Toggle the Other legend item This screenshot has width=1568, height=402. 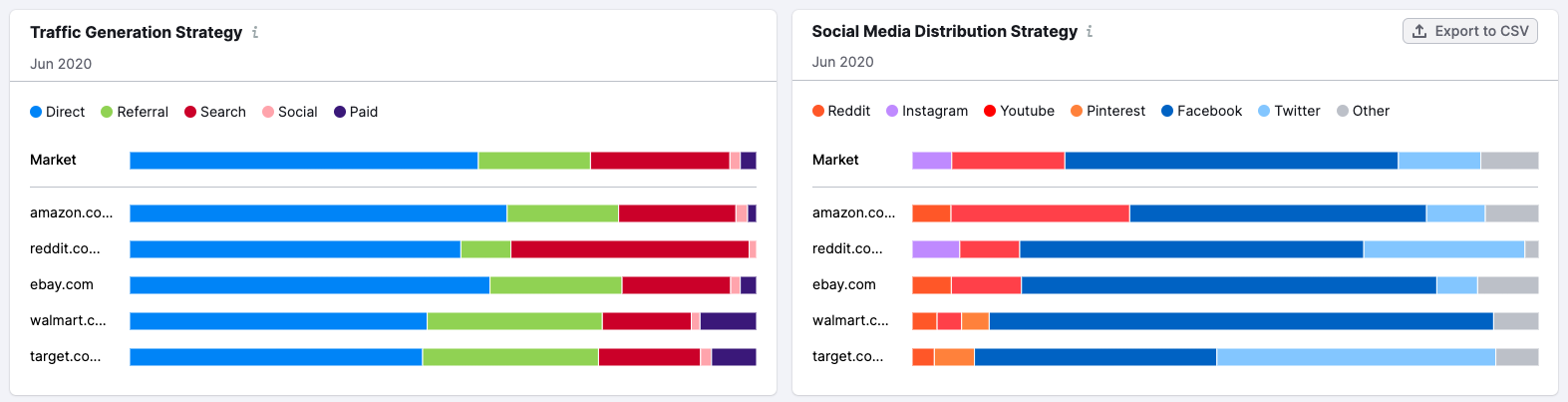click(1363, 111)
